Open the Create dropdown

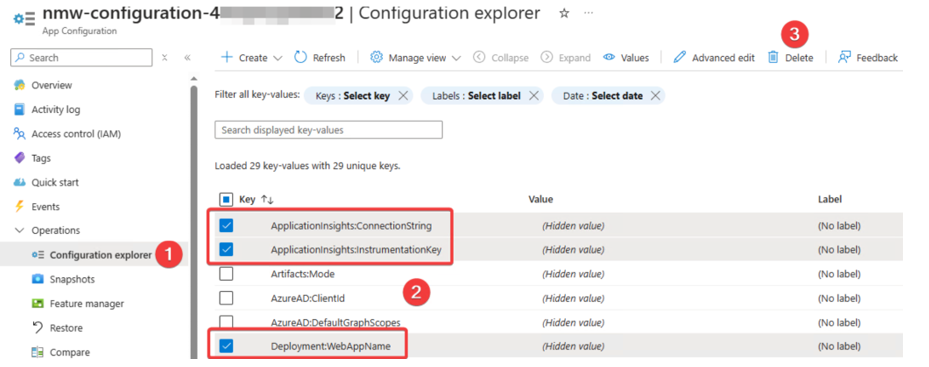(252, 58)
